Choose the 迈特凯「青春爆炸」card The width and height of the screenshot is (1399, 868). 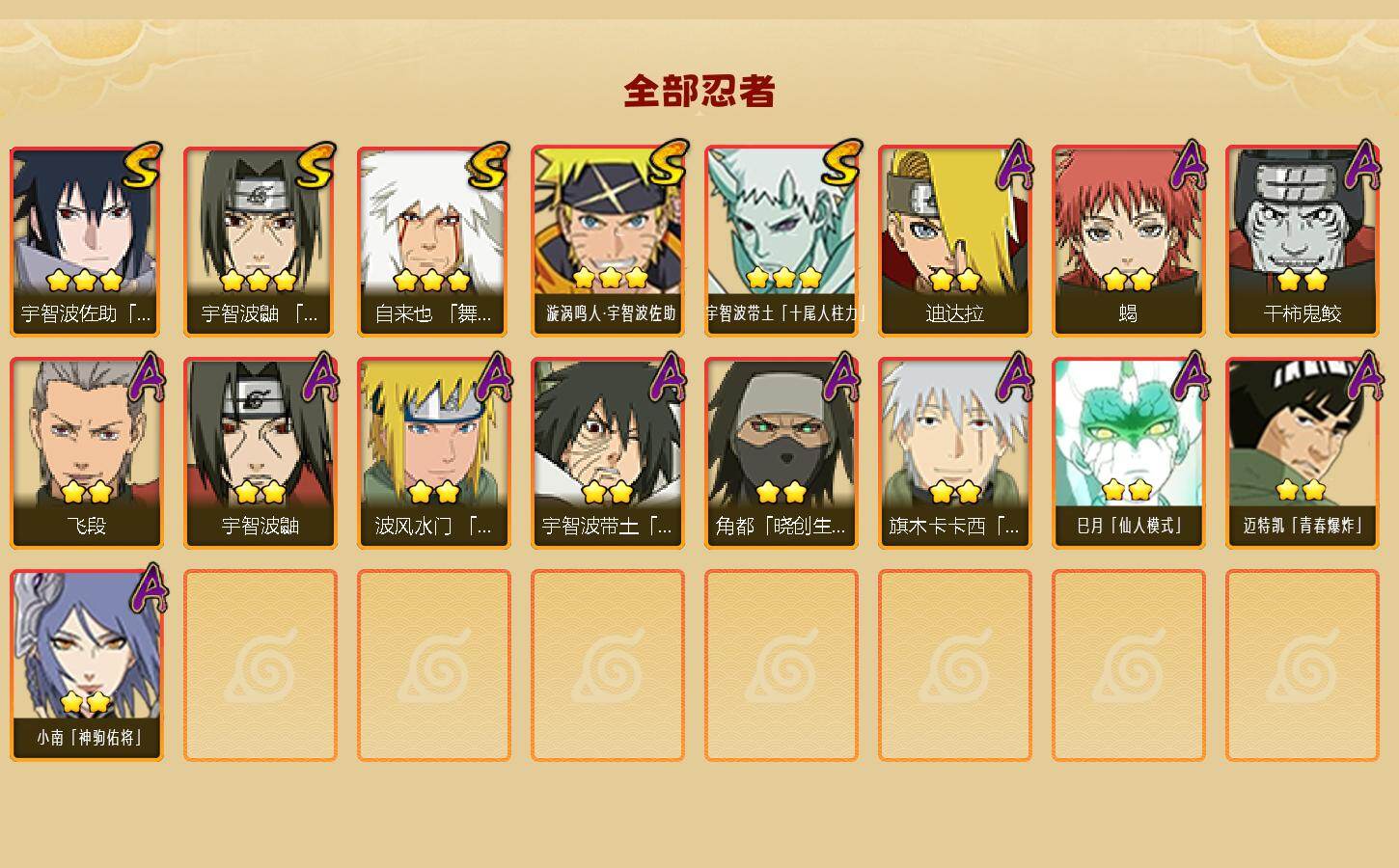[x=1302, y=453]
